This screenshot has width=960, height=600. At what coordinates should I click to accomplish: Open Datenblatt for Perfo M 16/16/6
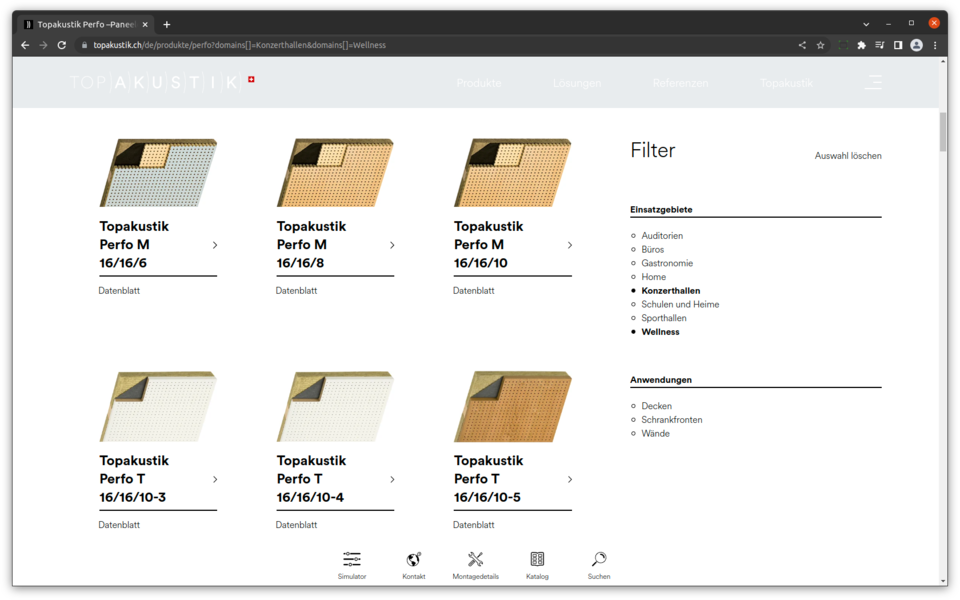[x=119, y=291]
